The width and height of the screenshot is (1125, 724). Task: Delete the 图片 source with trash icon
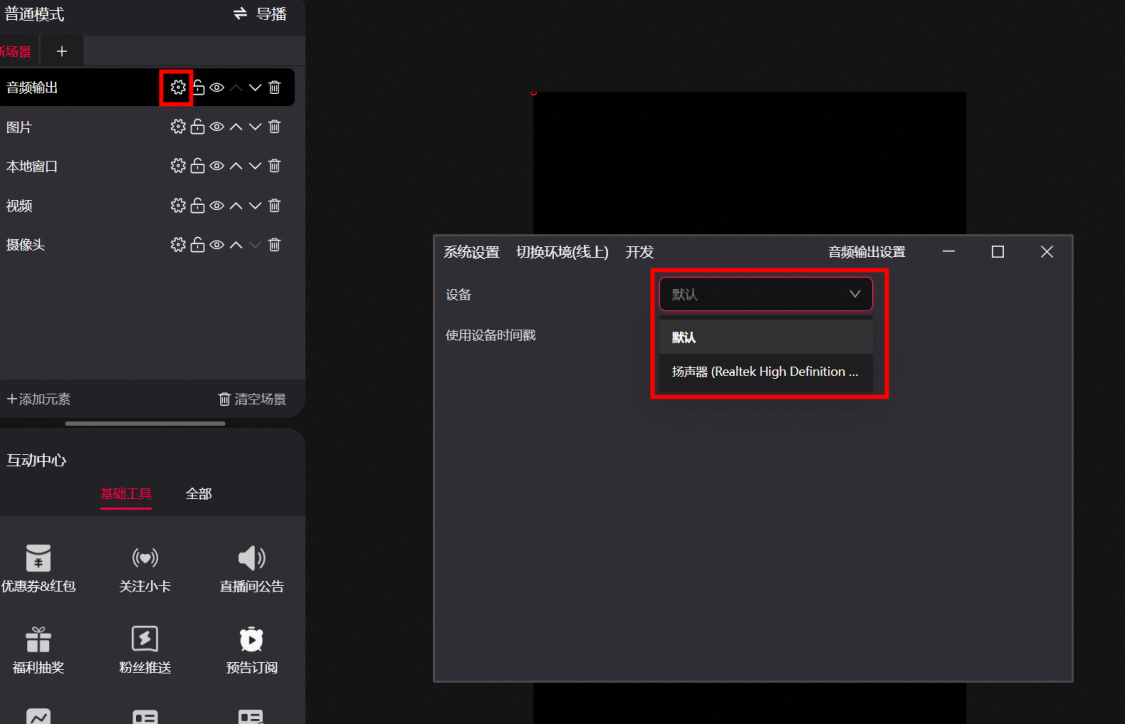point(275,127)
